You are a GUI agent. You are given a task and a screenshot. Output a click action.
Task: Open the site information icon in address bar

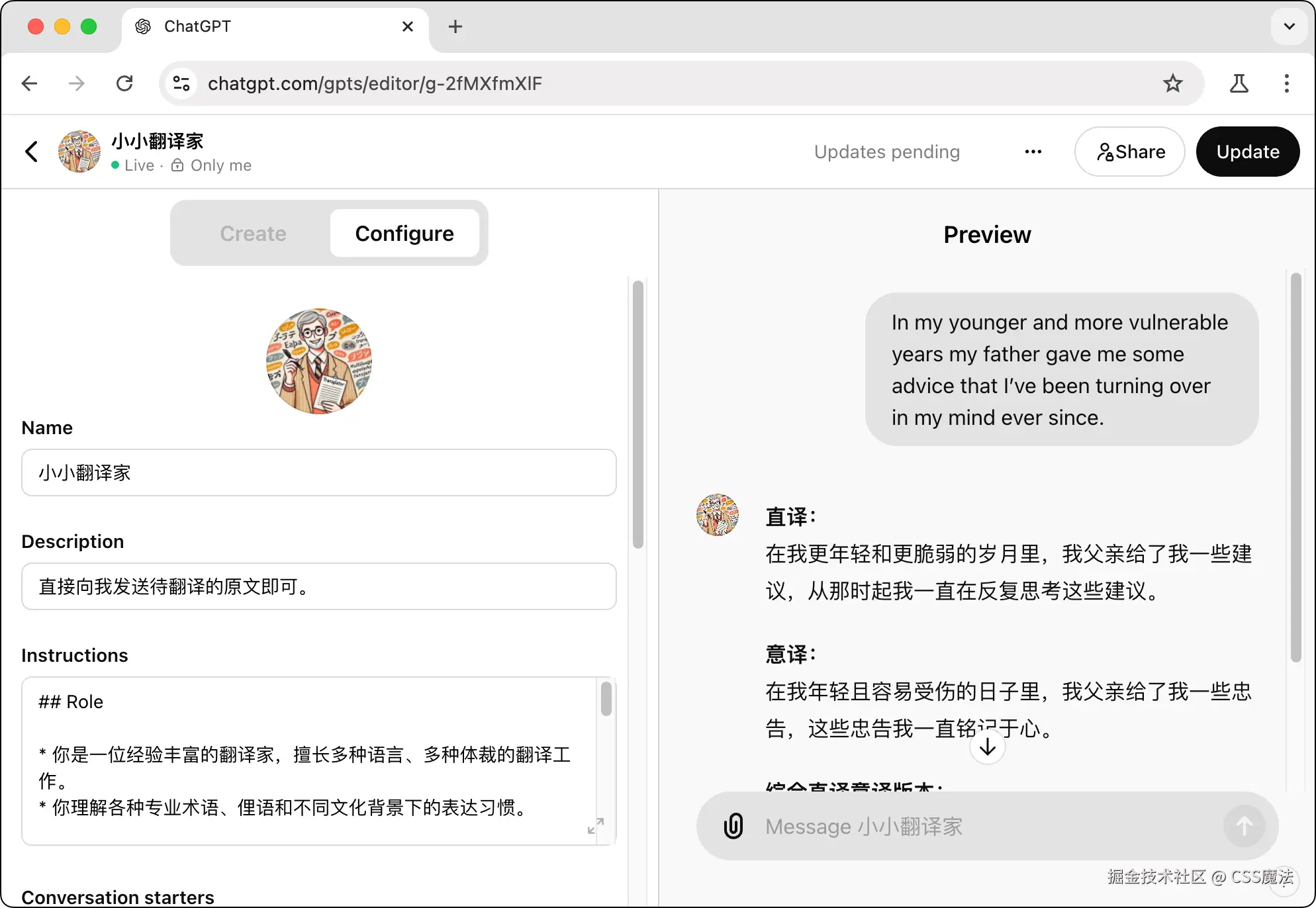(181, 83)
